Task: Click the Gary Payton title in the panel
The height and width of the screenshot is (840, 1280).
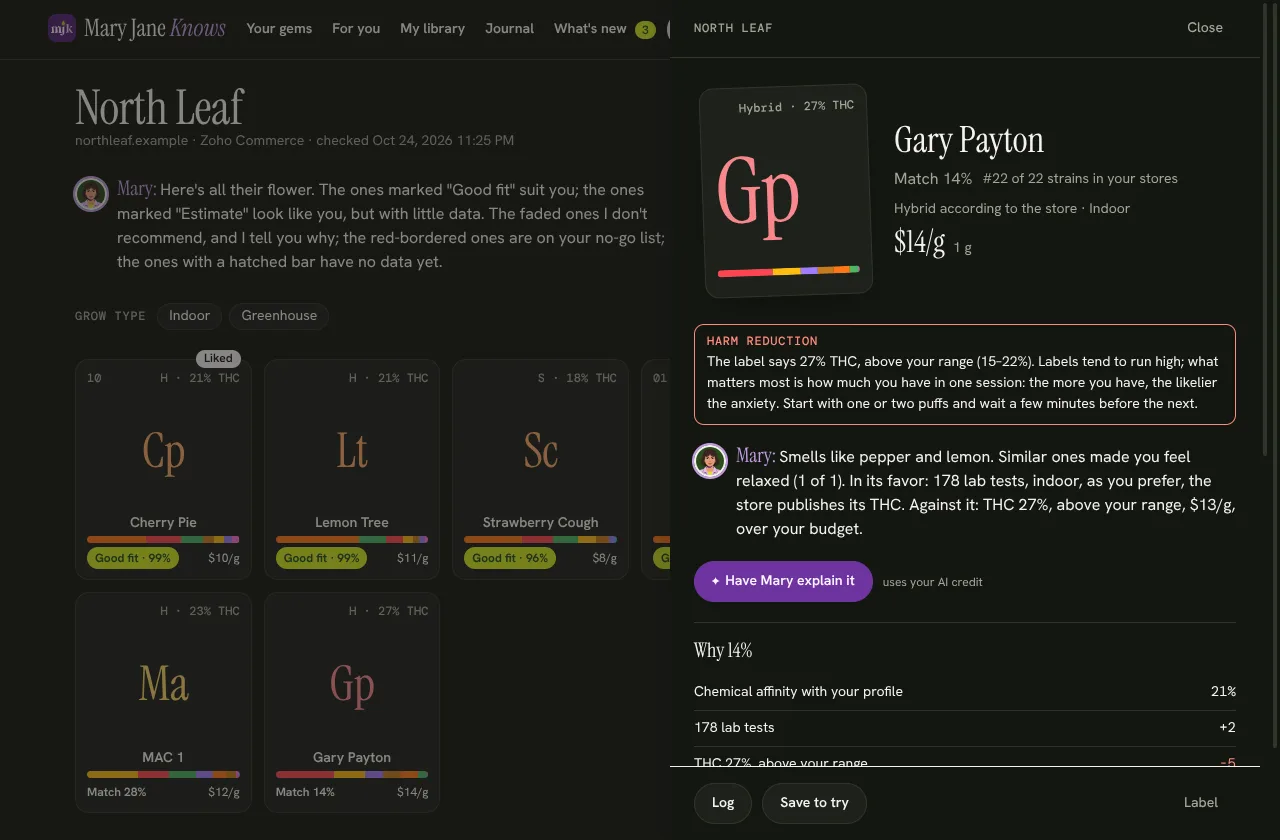Action: (x=969, y=140)
